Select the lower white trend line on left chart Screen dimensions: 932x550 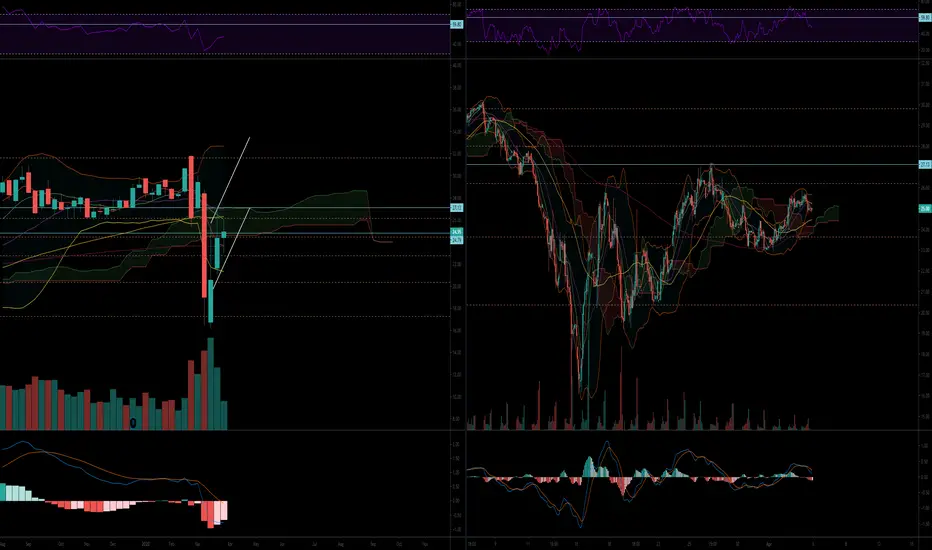coord(231,248)
